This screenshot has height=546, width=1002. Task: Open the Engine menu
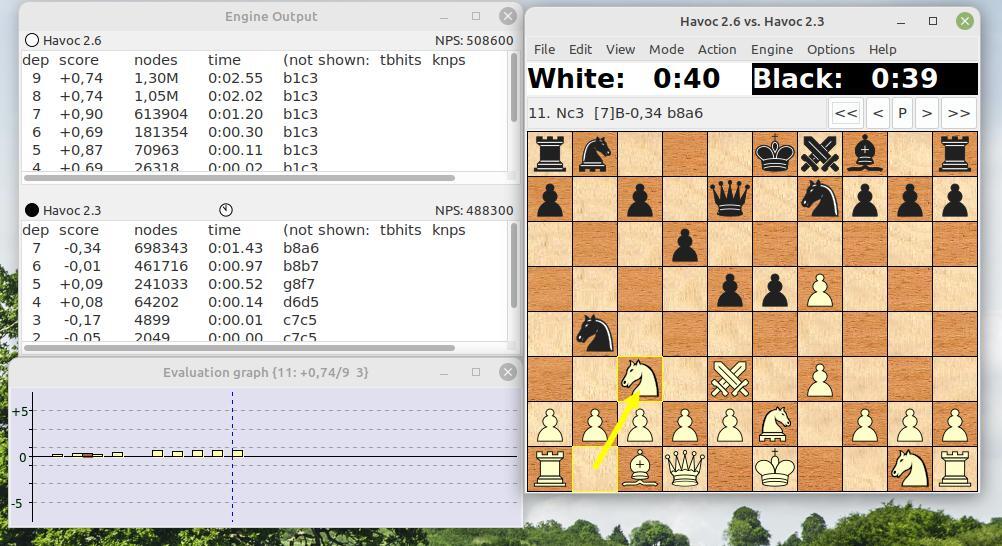(771, 49)
